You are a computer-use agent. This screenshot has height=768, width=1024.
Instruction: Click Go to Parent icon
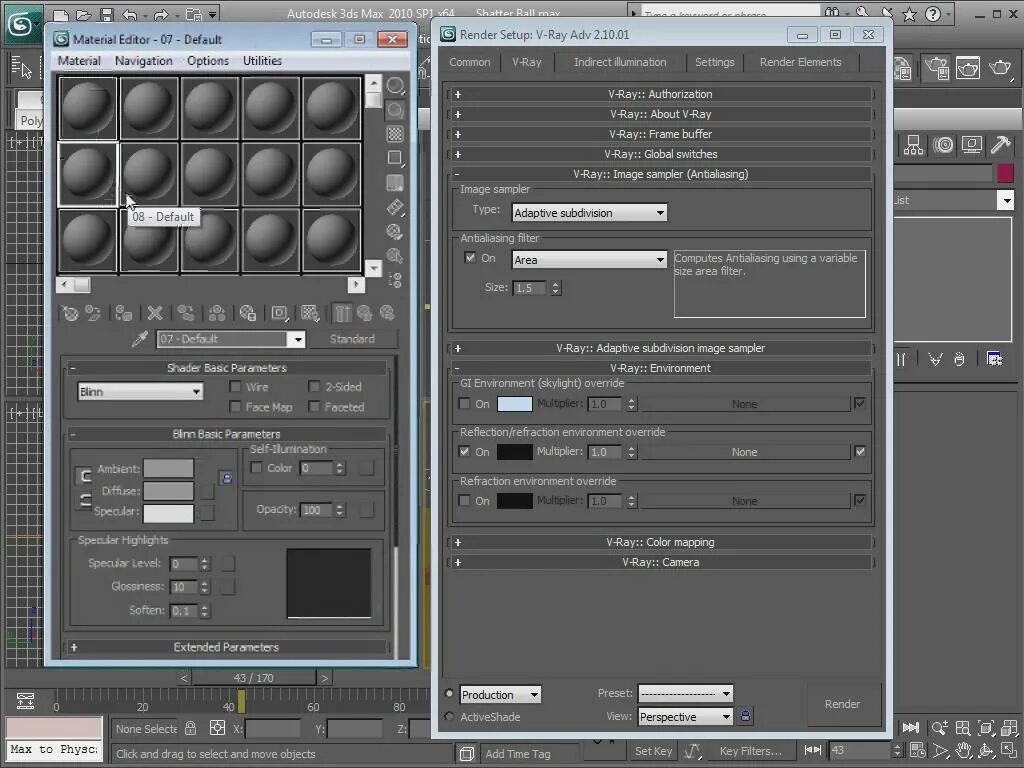[x=364, y=313]
